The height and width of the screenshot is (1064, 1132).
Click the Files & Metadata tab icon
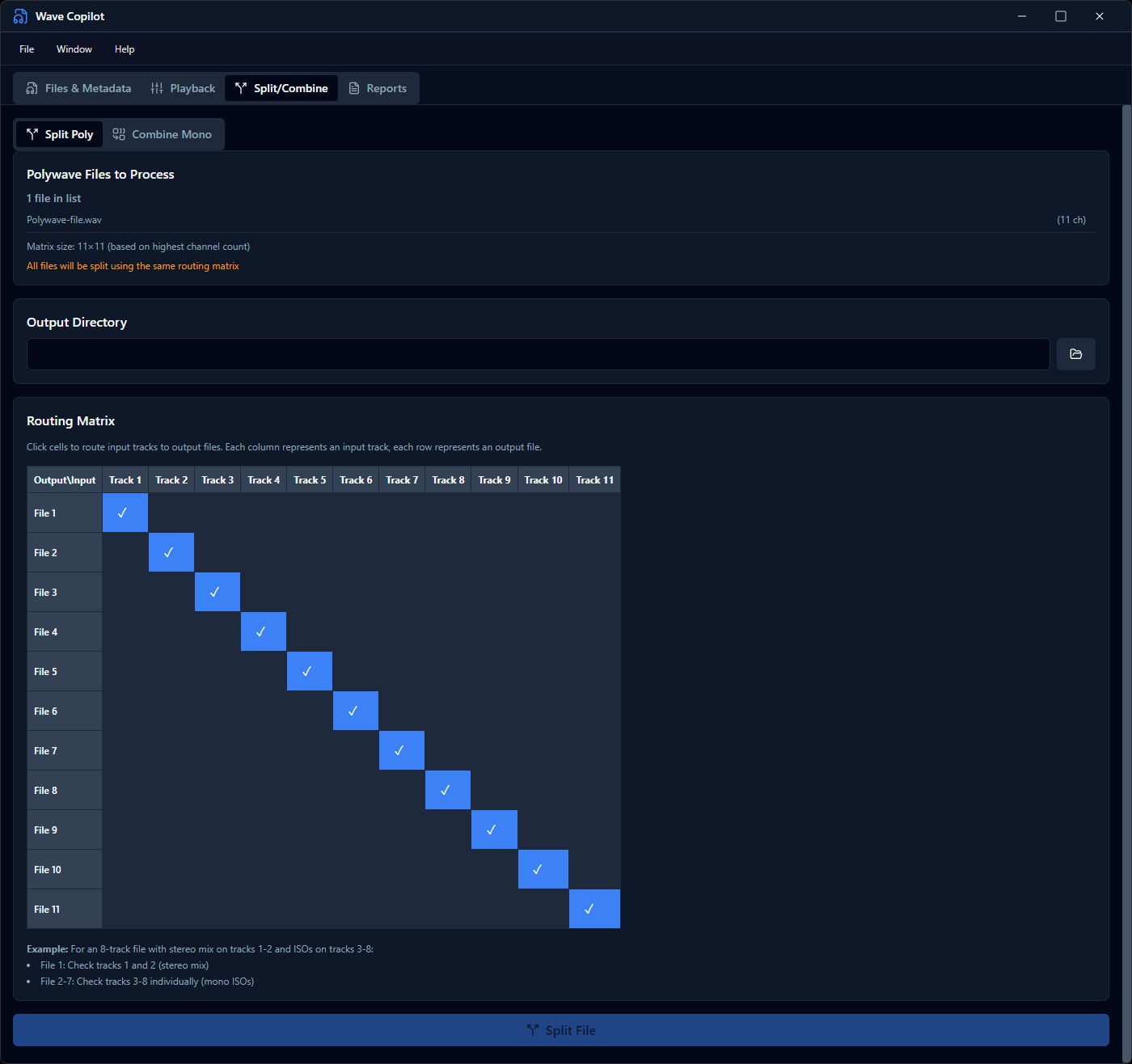(32, 88)
